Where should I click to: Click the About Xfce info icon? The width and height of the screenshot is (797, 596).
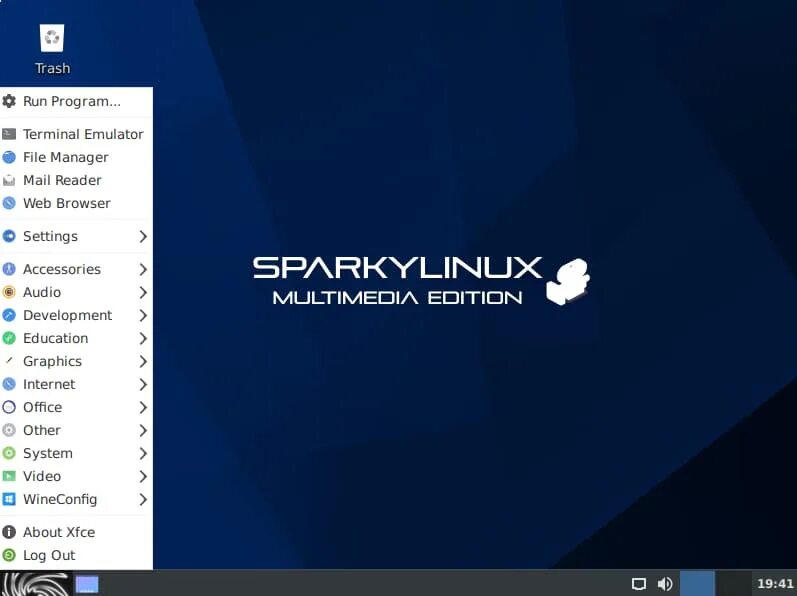tap(9, 532)
